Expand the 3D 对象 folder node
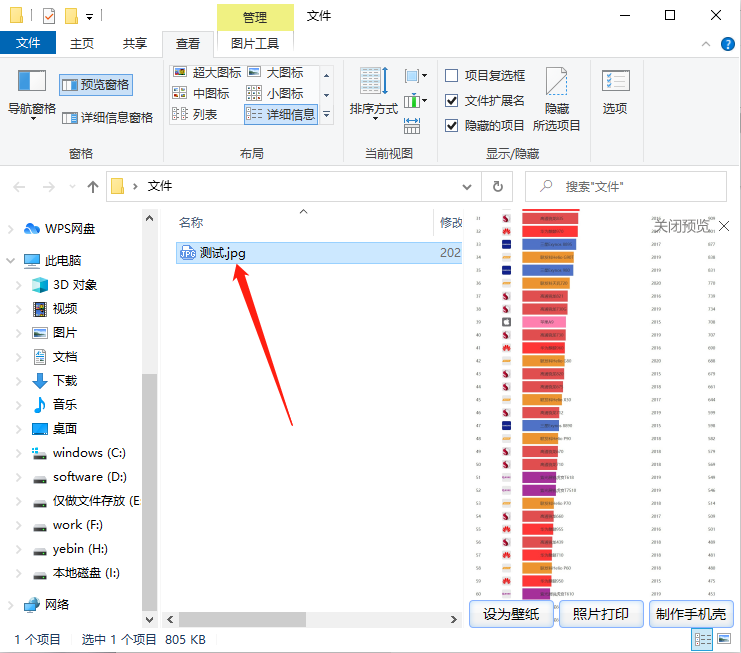The height and width of the screenshot is (653, 741). pyautogui.click(x=19, y=285)
